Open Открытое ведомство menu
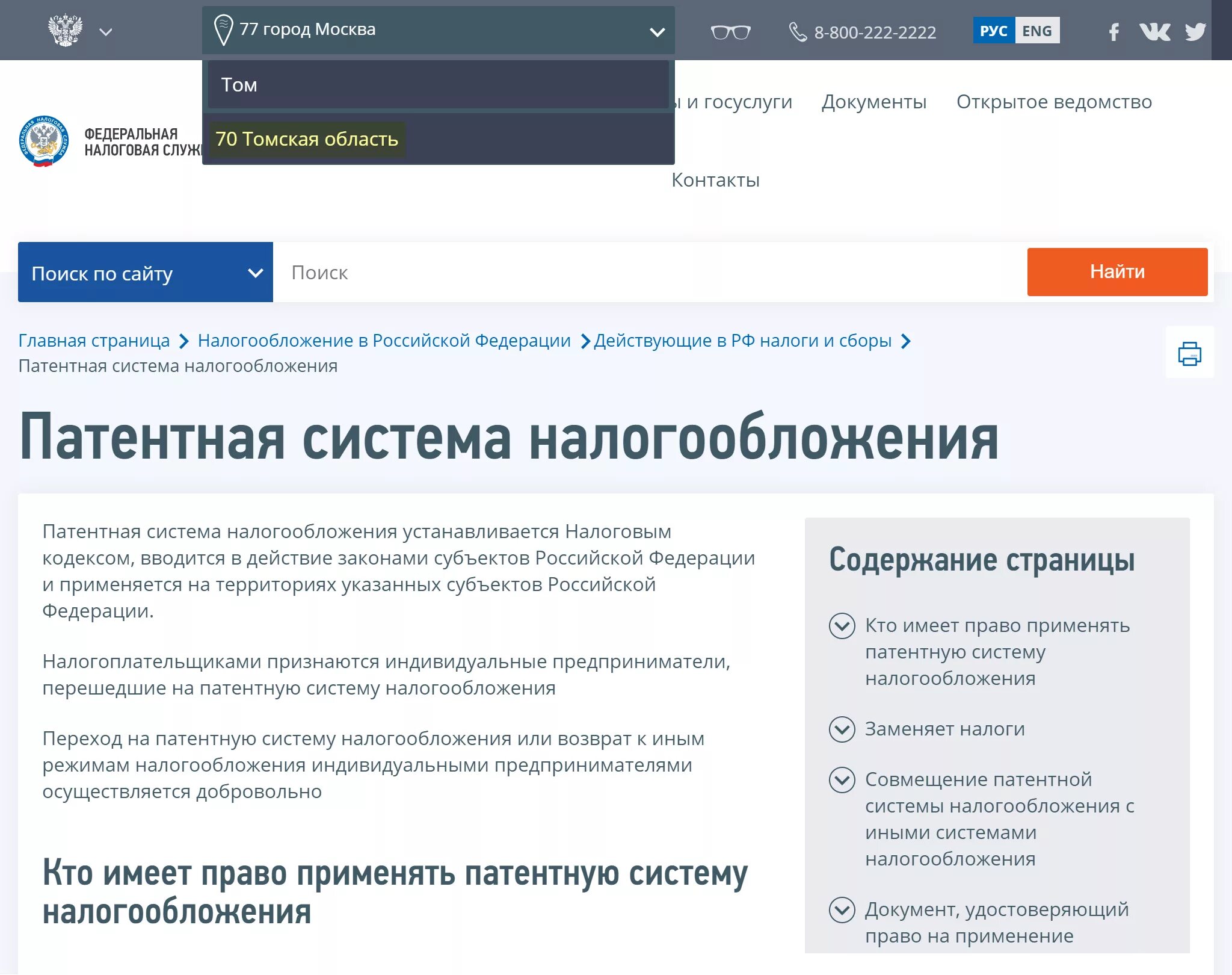The width and height of the screenshot is (1232, 975). point(1054,102)
